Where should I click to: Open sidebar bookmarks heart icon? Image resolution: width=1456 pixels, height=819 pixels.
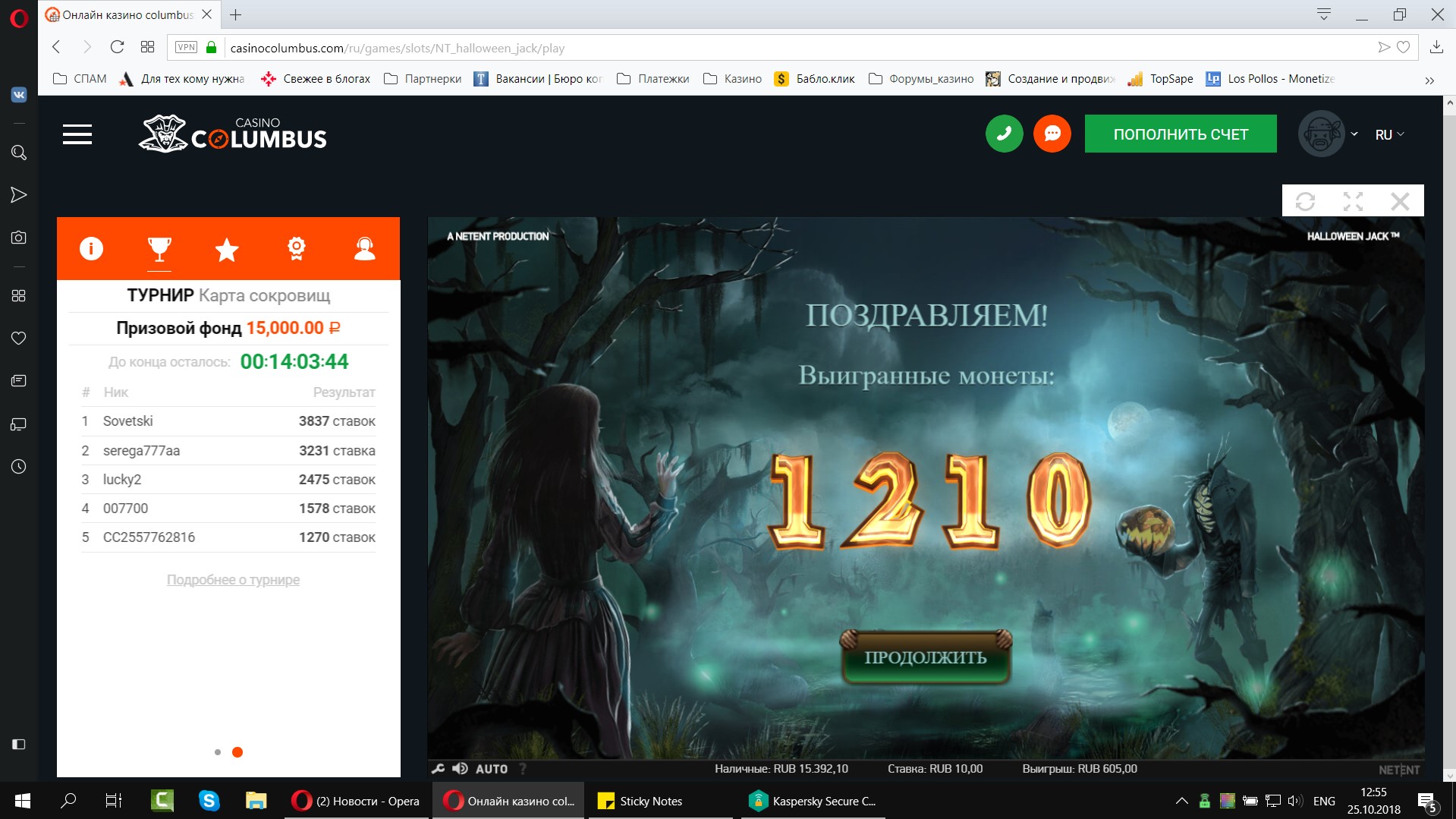(19, 338)
